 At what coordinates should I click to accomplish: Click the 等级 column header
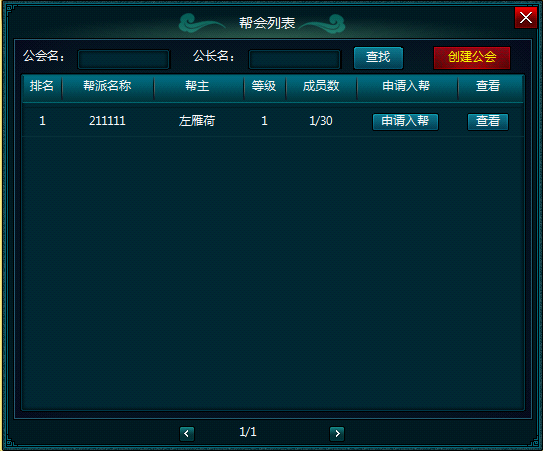264,86
